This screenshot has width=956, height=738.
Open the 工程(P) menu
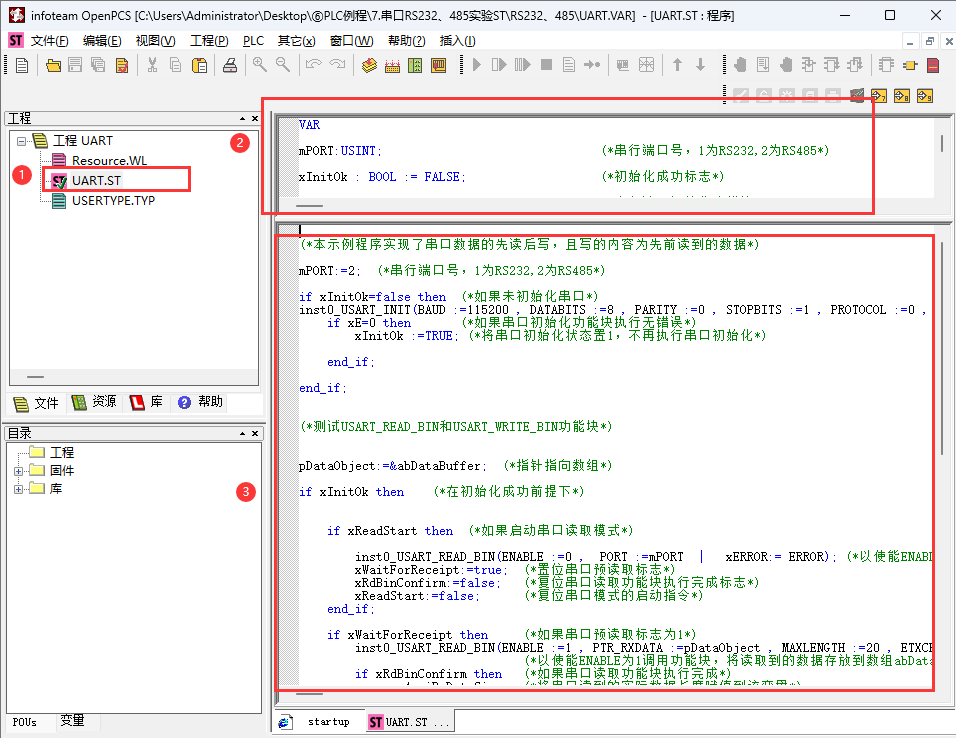click(x=209, y=41)
